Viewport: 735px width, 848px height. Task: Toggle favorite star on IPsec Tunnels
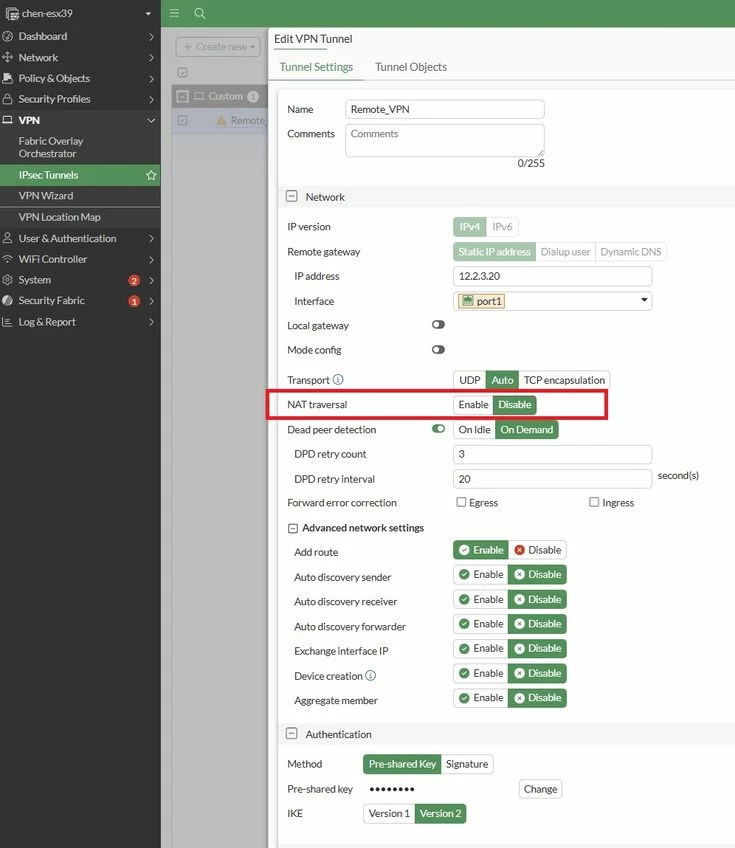coord(151,175)
